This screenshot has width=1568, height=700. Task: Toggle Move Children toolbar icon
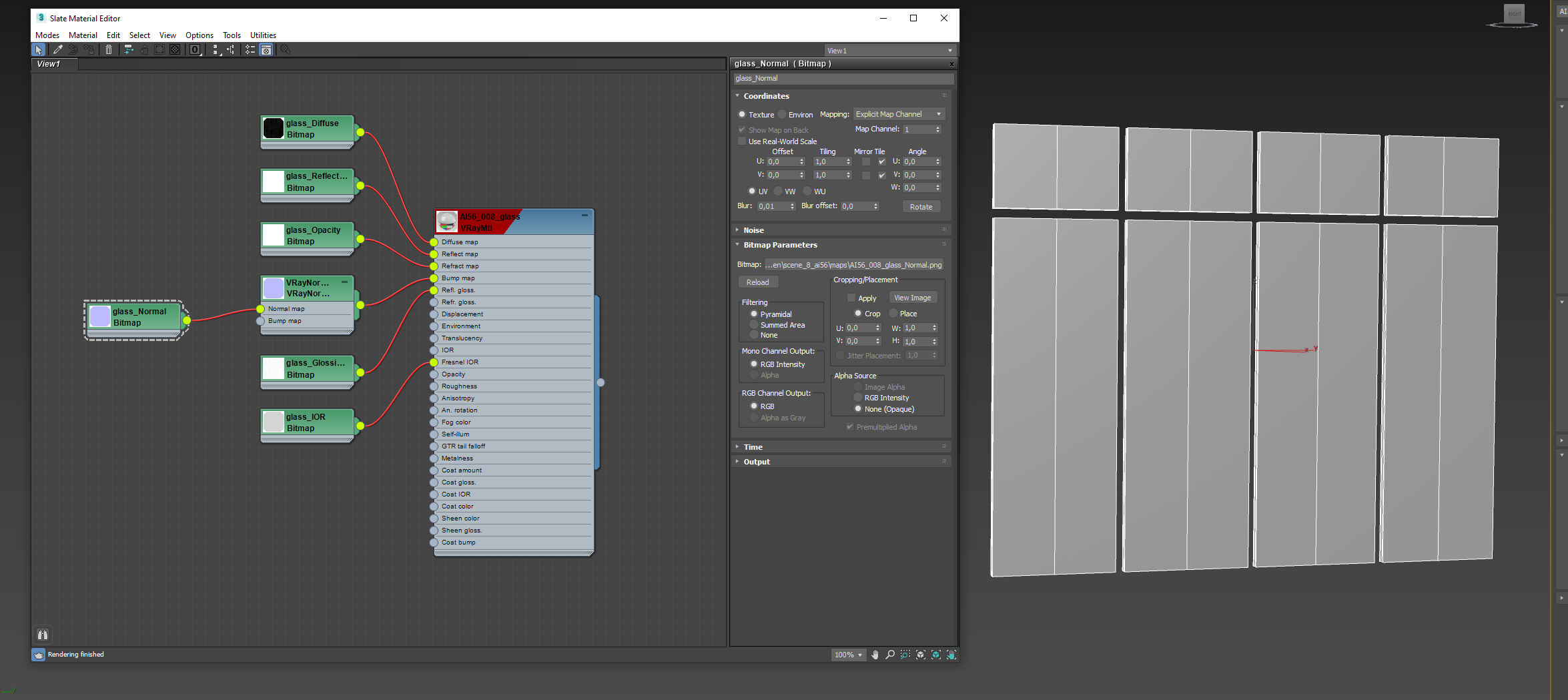[x=129, y=50]
